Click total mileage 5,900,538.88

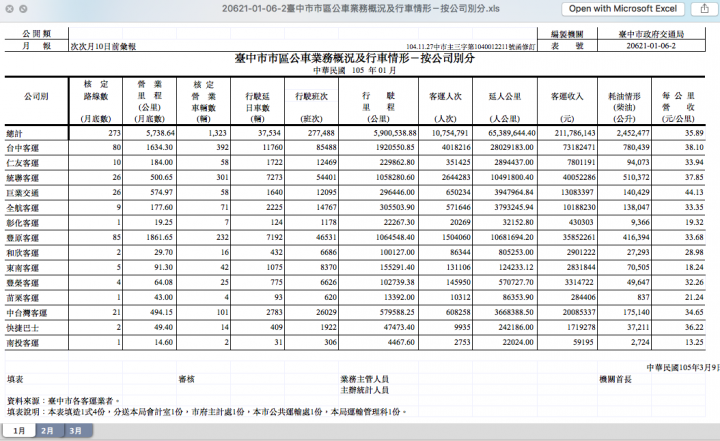tap(395, 133)
